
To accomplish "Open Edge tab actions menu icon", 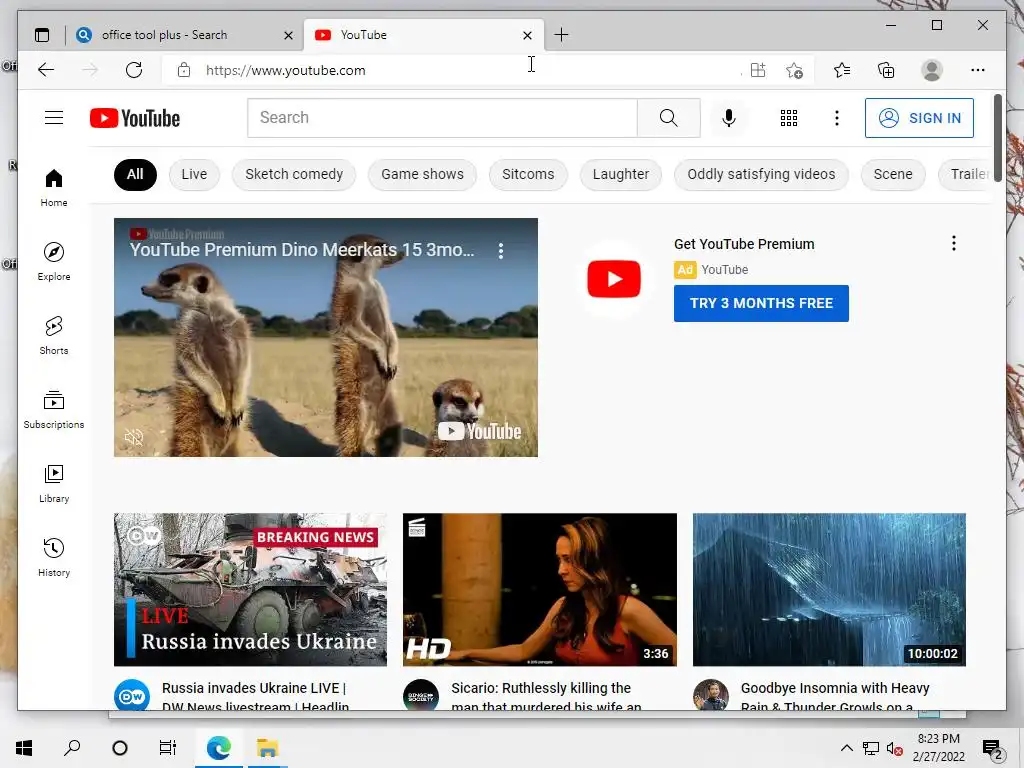I will coord(42,35).
